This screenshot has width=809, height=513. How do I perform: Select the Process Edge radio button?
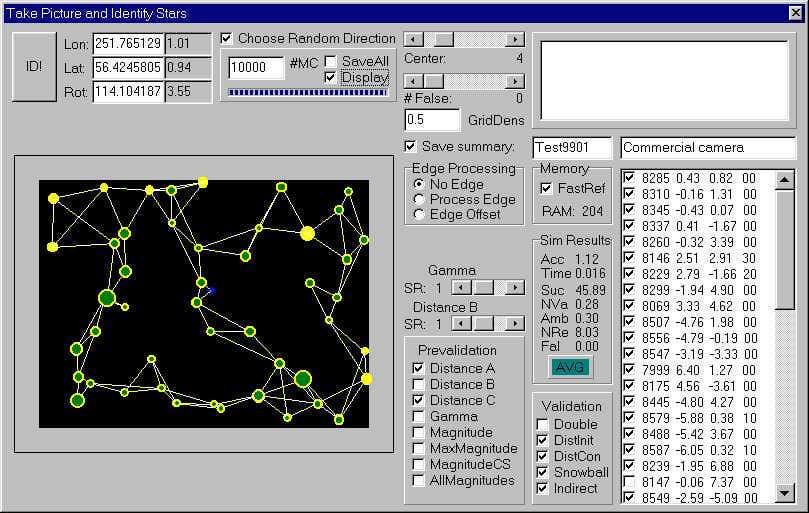[419, 199]
